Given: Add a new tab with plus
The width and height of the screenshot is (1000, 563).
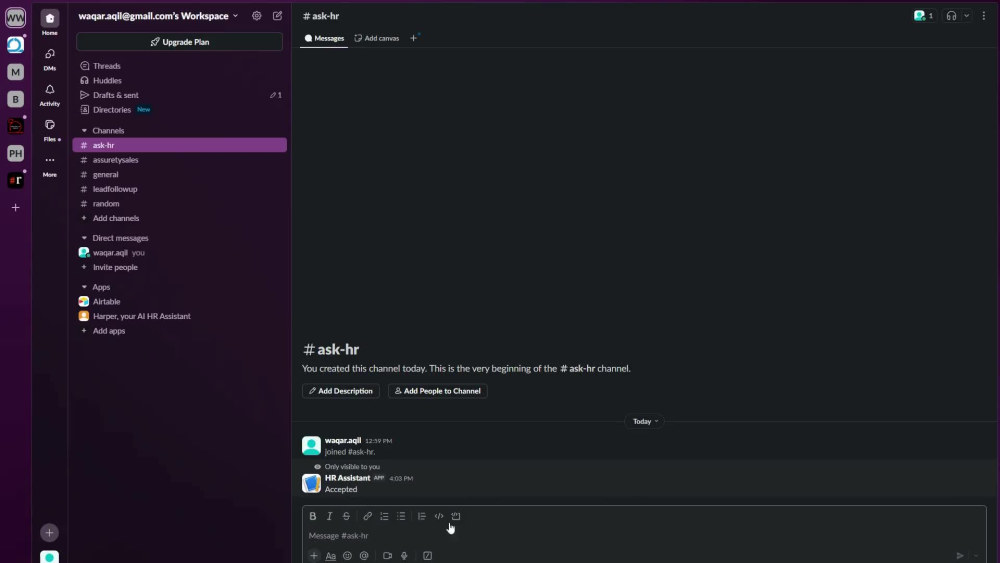Looking at the screenshot, I should (x=413, y=38).
